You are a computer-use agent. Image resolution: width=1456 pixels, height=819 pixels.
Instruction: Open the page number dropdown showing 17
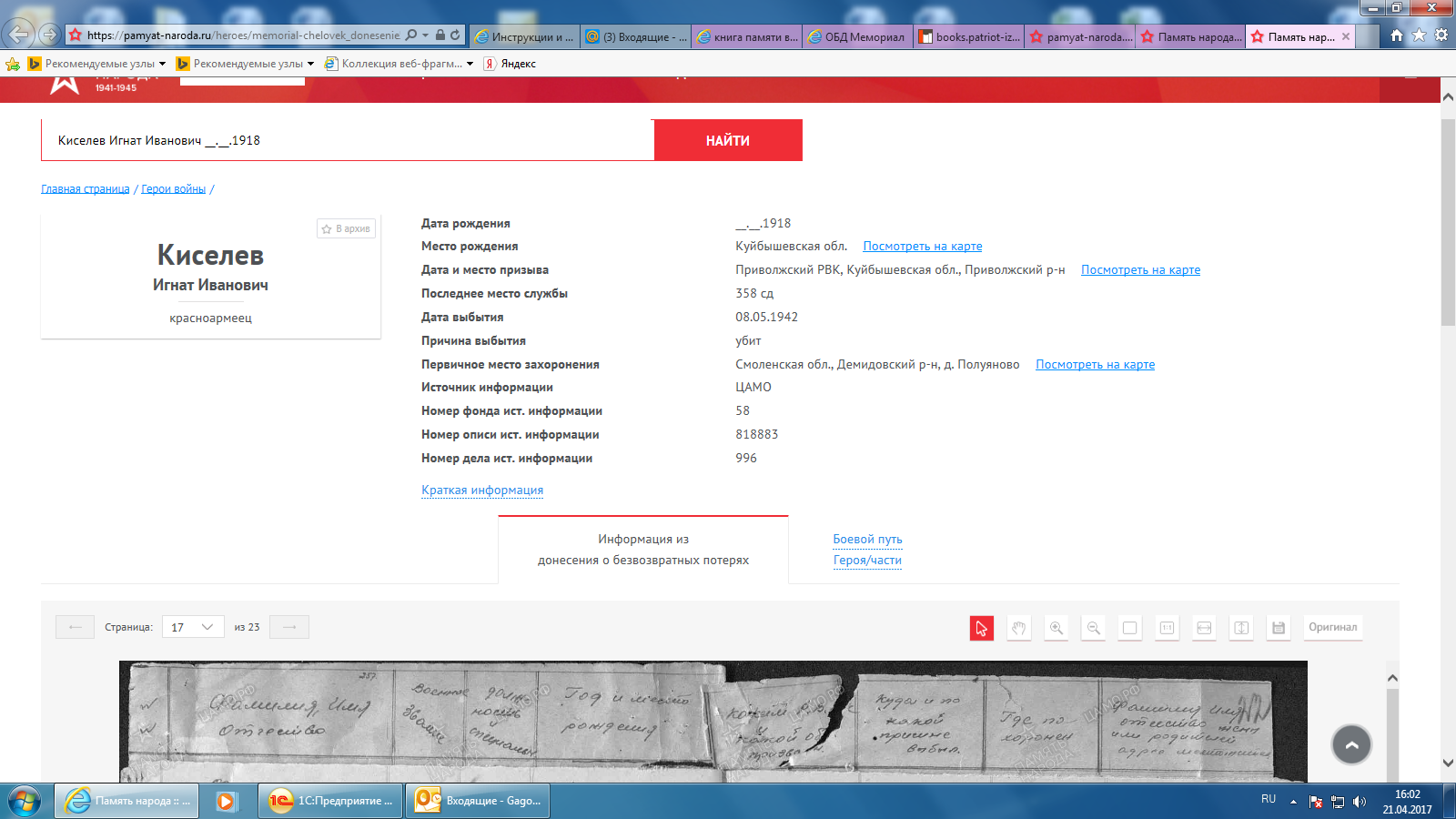(x=192, y=627)
